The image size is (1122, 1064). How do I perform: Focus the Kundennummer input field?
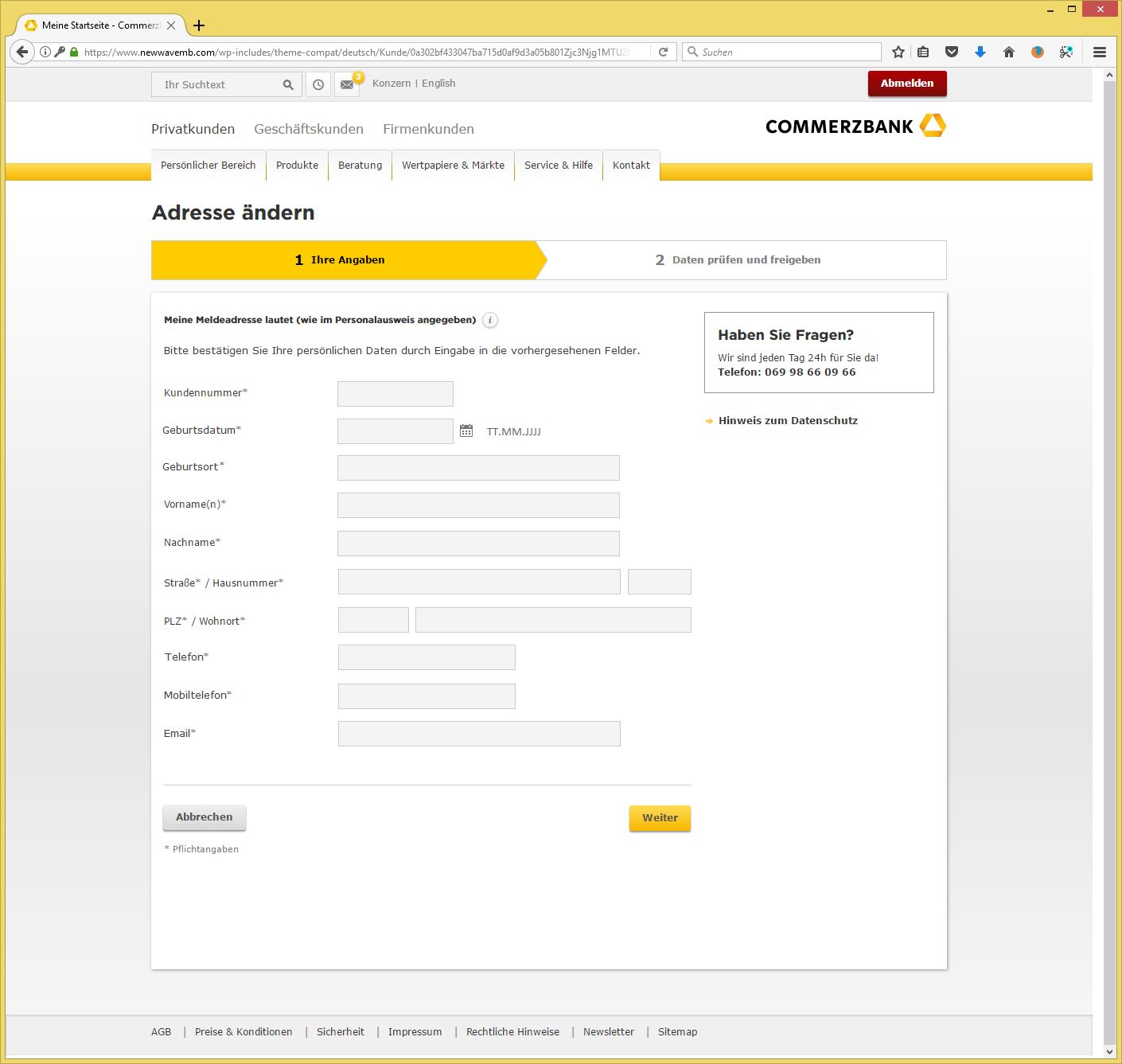tap(395, 394)
